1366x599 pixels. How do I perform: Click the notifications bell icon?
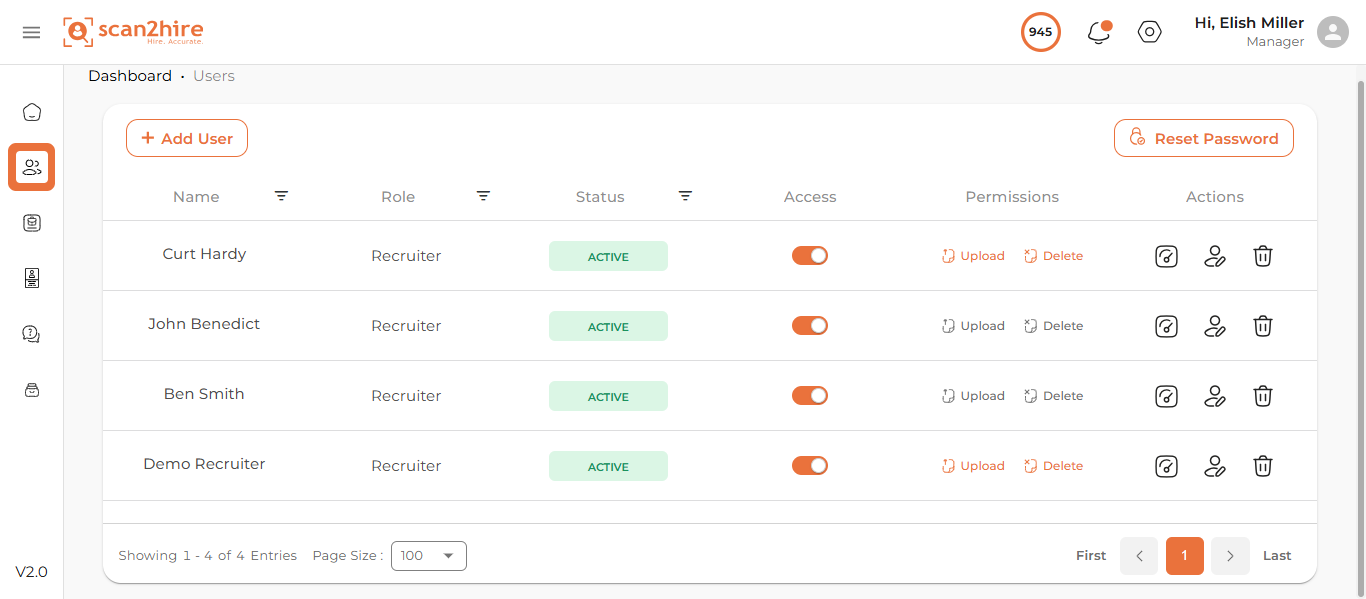pyautogui.click(x=1098, y=32)
